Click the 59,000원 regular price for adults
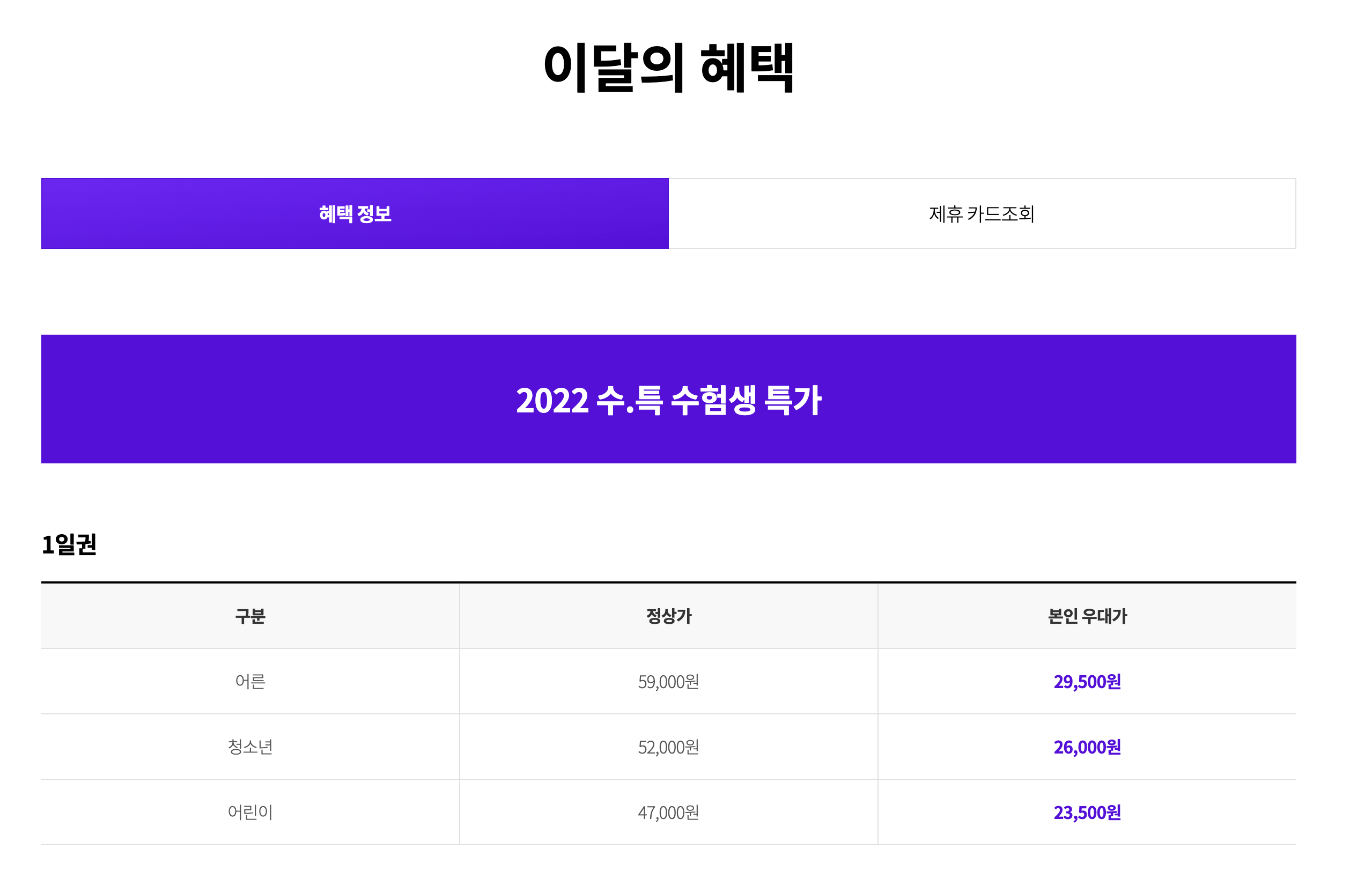 pos(667,682)
